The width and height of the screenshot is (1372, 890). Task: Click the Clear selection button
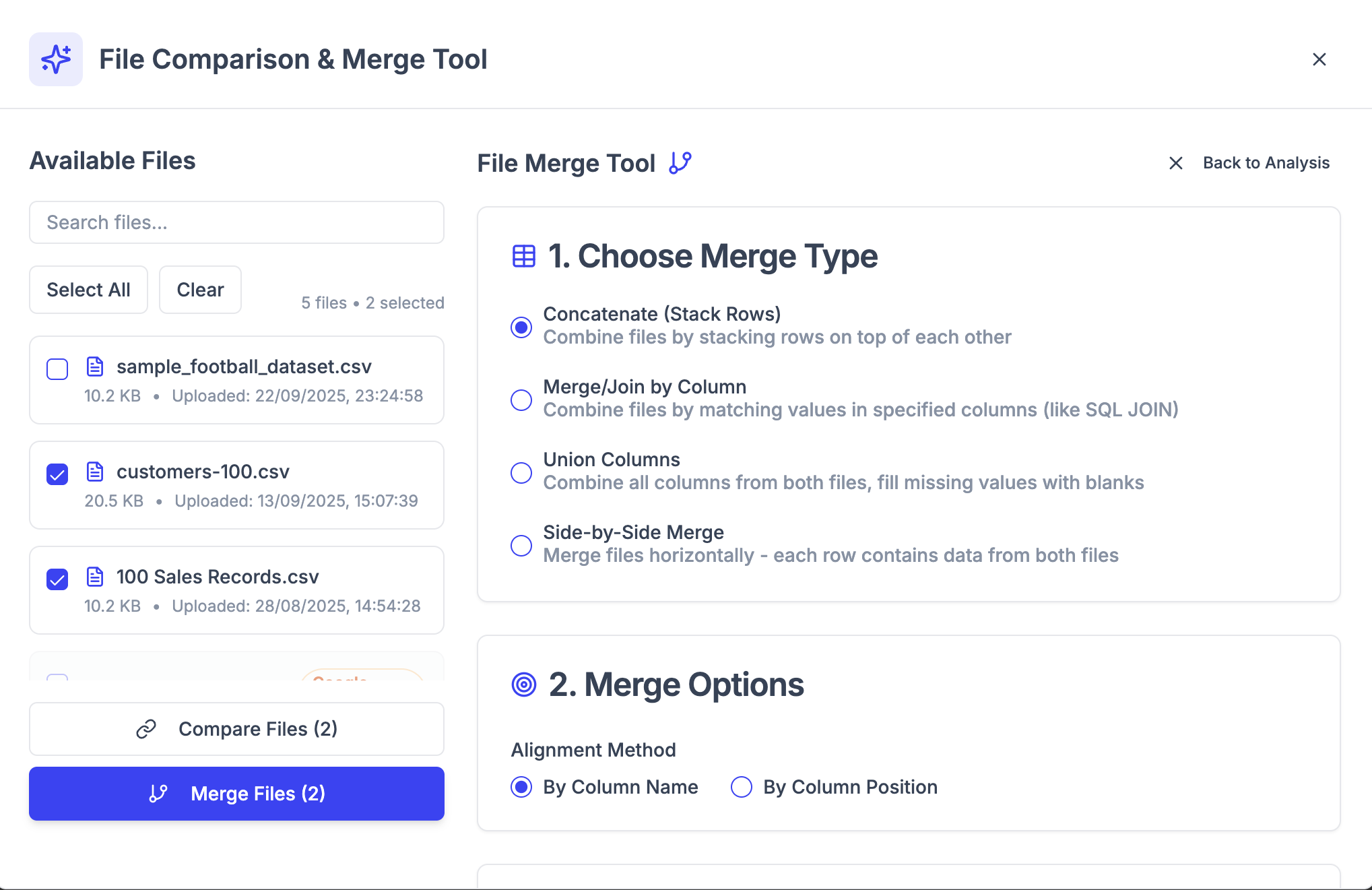200,290
